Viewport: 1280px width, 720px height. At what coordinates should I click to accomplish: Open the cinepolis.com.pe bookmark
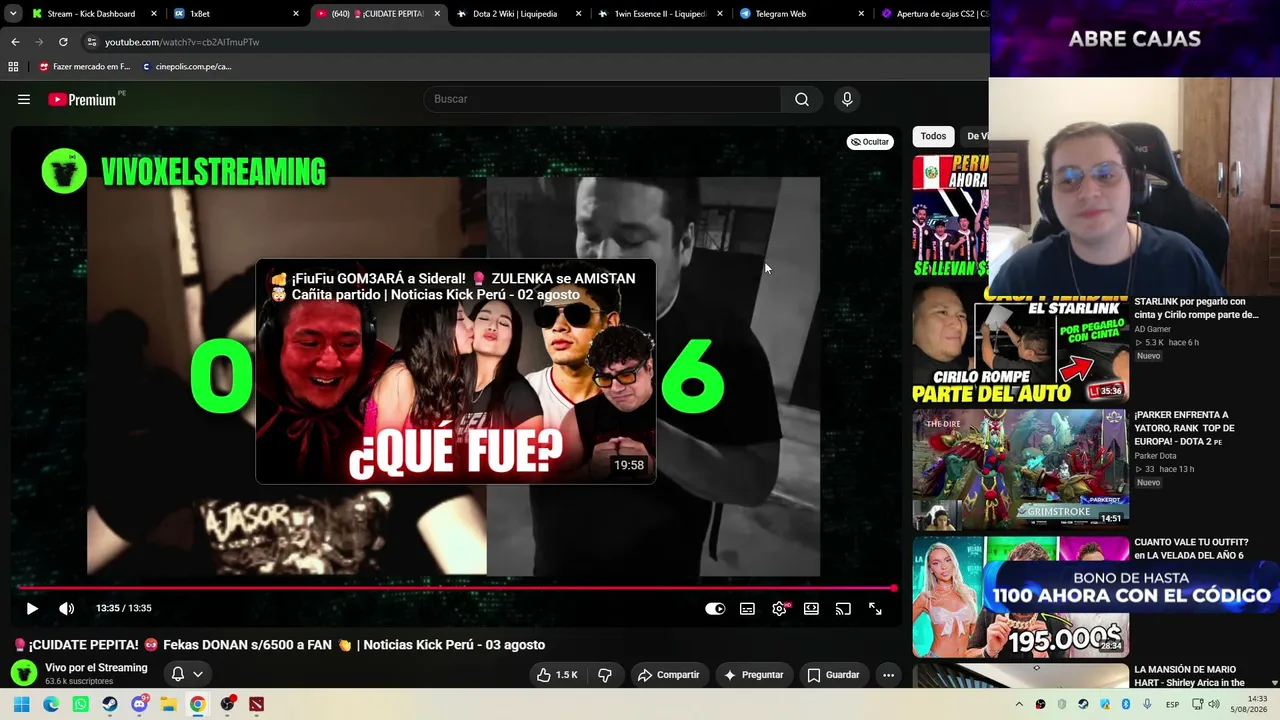(x=187, y=67)
